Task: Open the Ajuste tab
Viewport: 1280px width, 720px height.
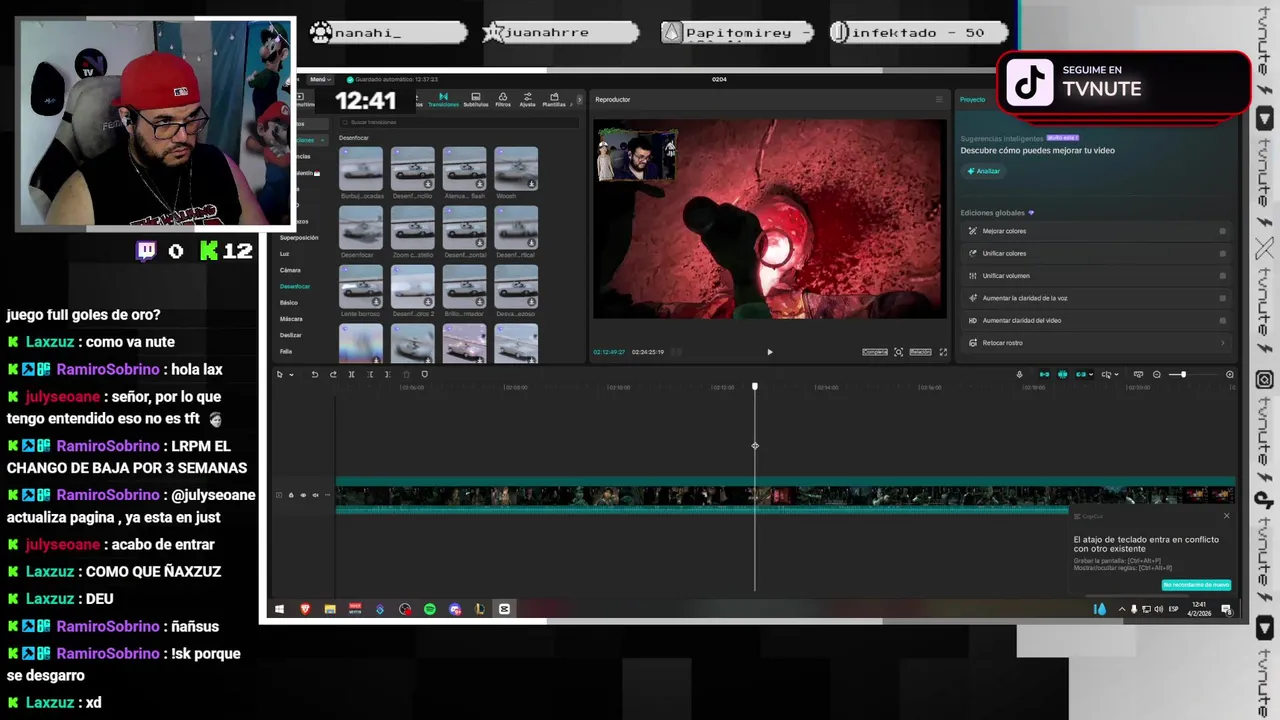Action: pos(527,100)
